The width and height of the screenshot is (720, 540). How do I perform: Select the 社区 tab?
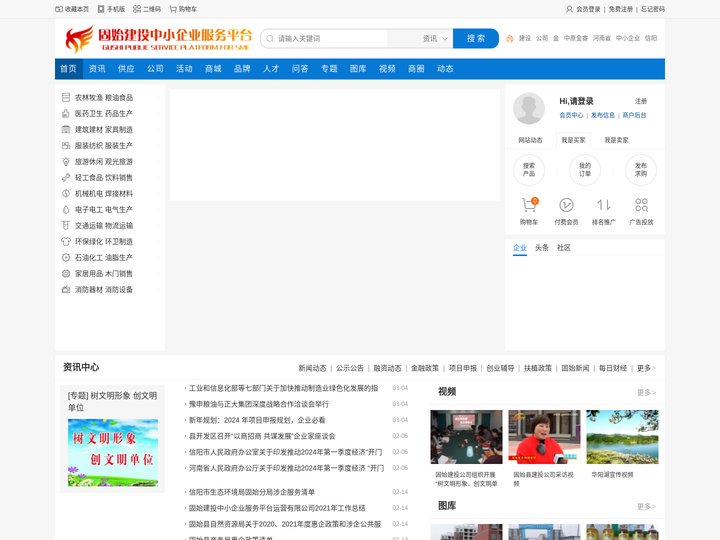tap(564, 248)
